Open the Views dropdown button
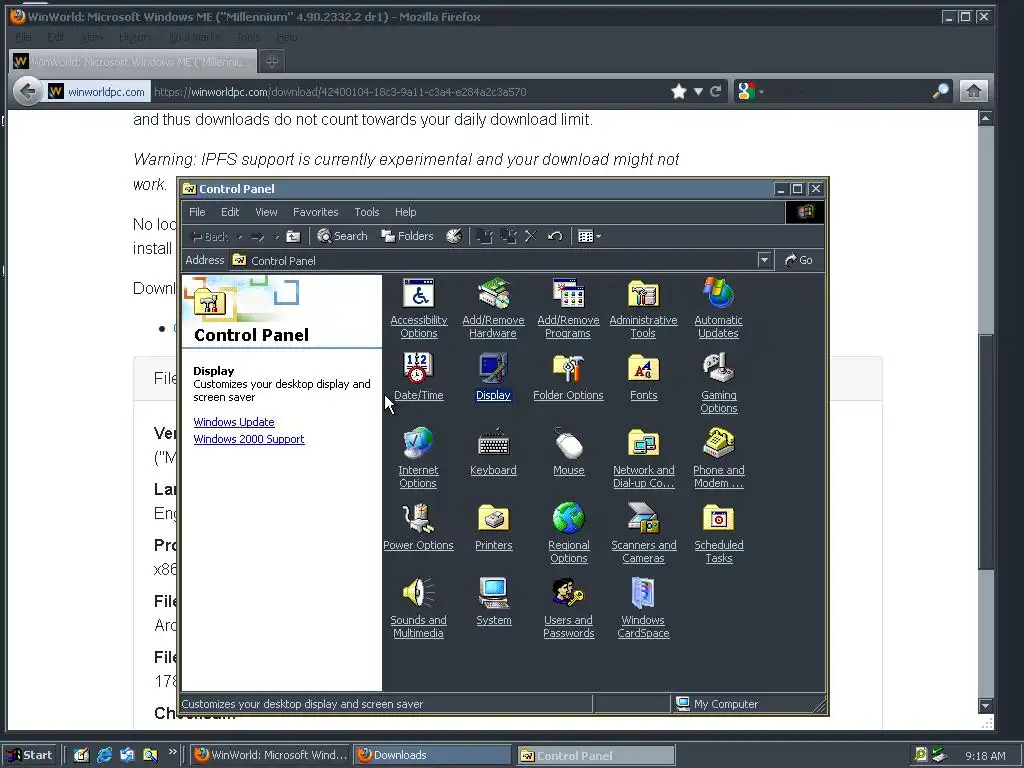This screenshot has height=768, width=1024. tap(589, 236)
